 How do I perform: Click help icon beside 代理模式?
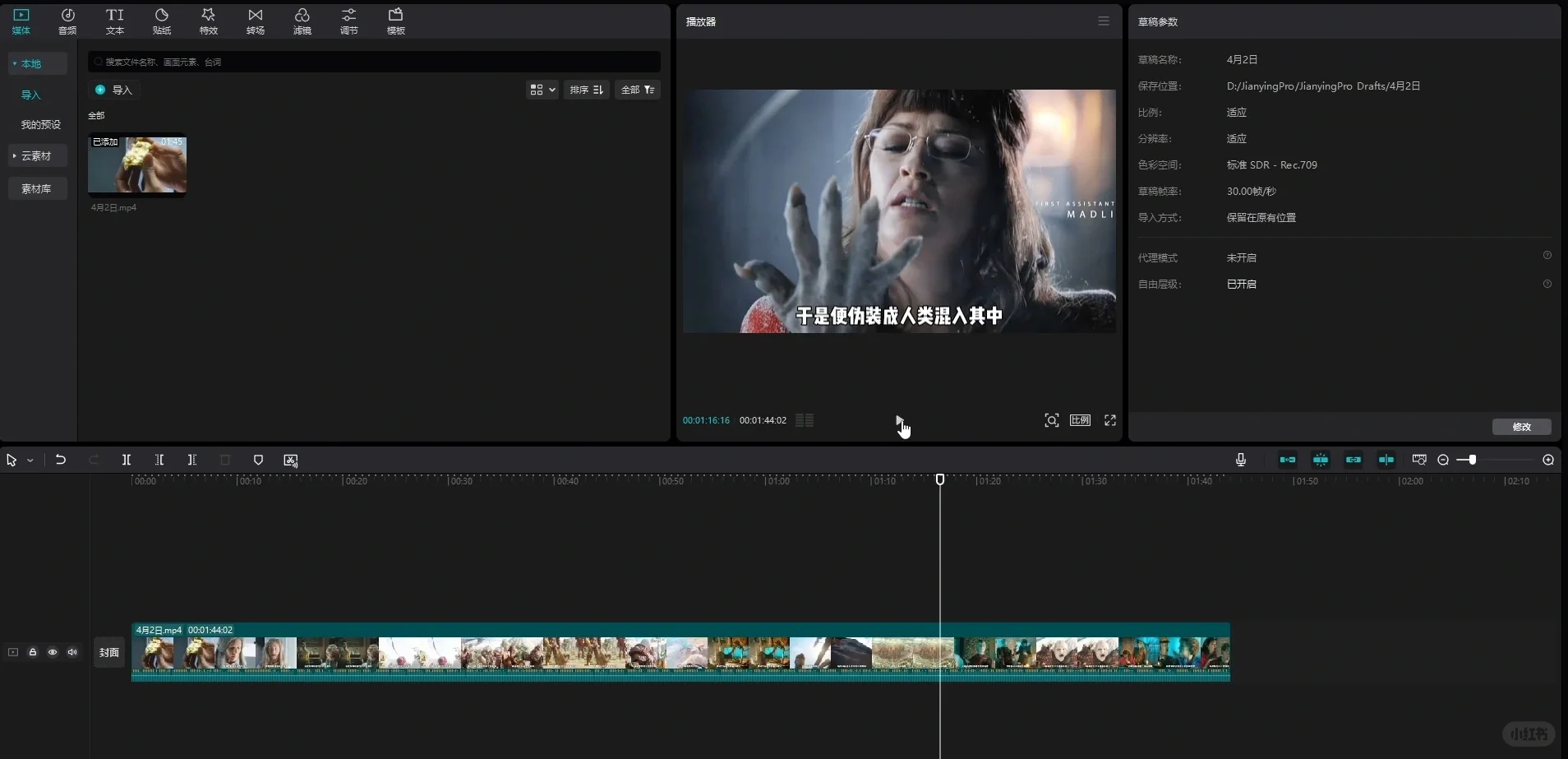[x=1547, y=256]
